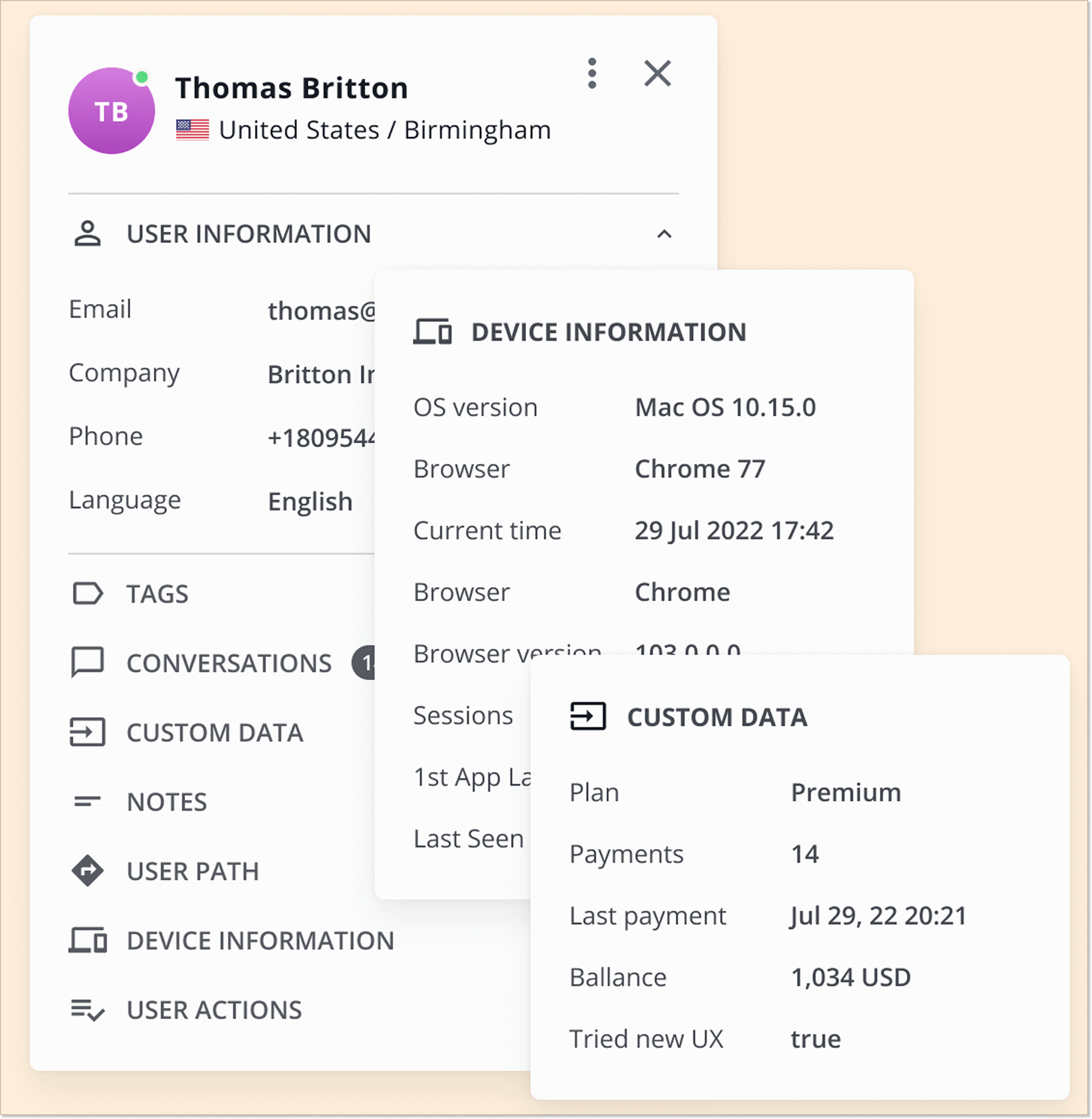This screenshot has height=1119, width=1092.
Task: Open the Conversations section
Action: click(228, 663)
